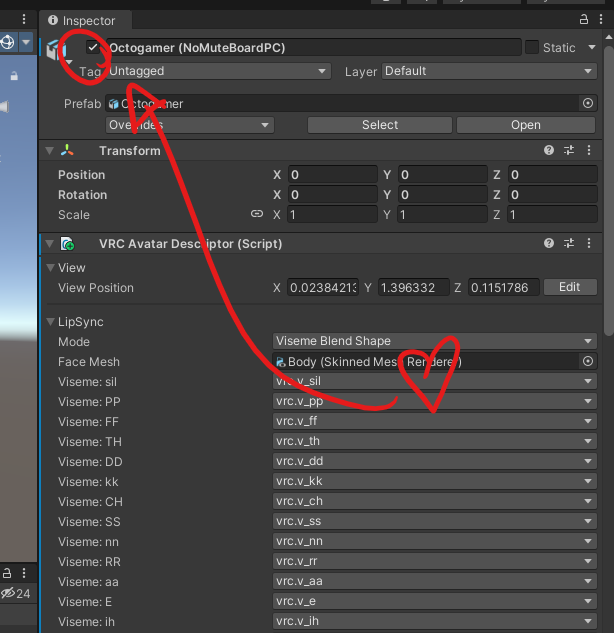Click the Face Mesh Body reference field
The width and height of the screenshot is (614, 633).
(426, 362)
